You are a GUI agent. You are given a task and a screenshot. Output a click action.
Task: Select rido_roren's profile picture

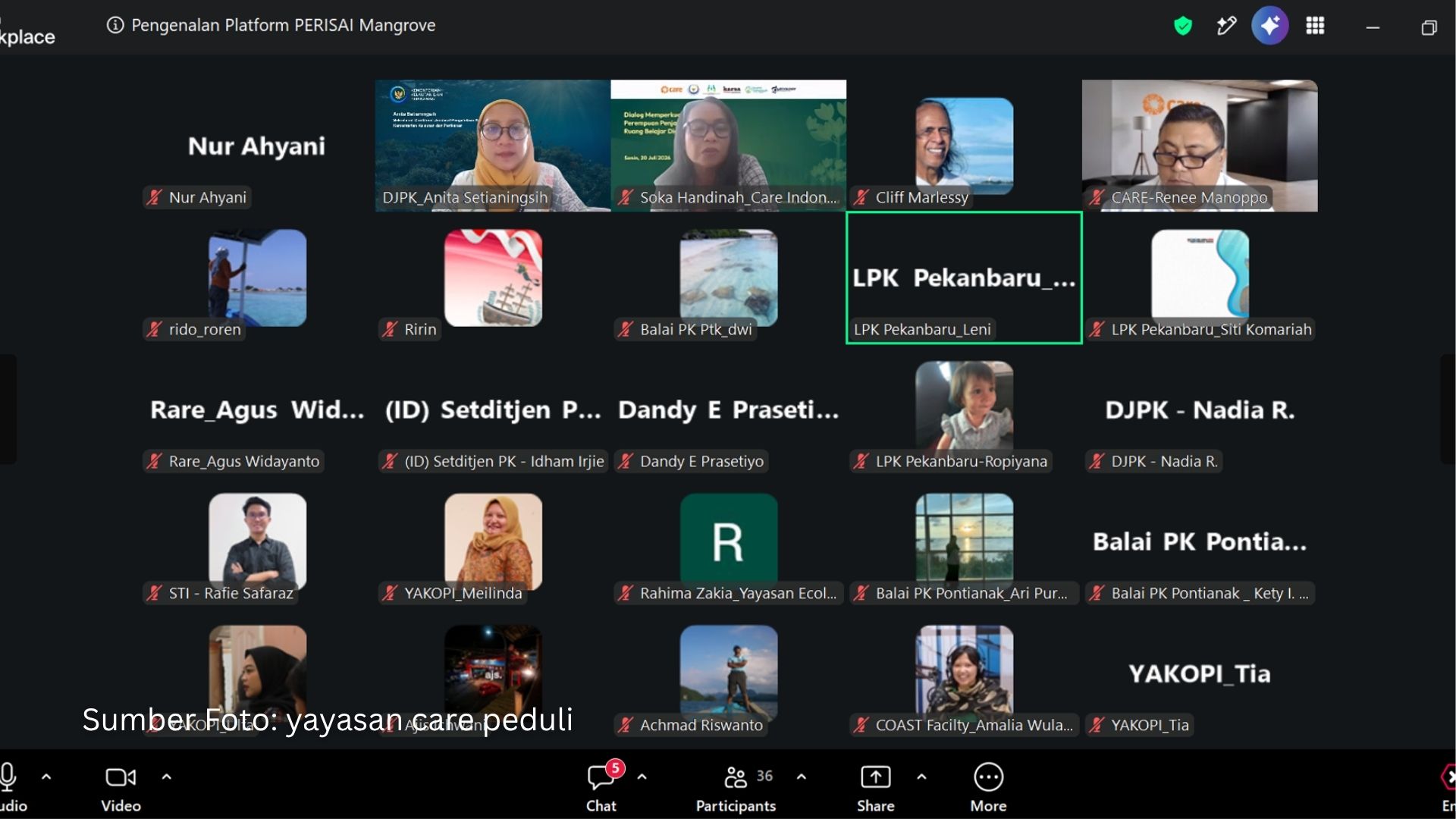(258, 278)
